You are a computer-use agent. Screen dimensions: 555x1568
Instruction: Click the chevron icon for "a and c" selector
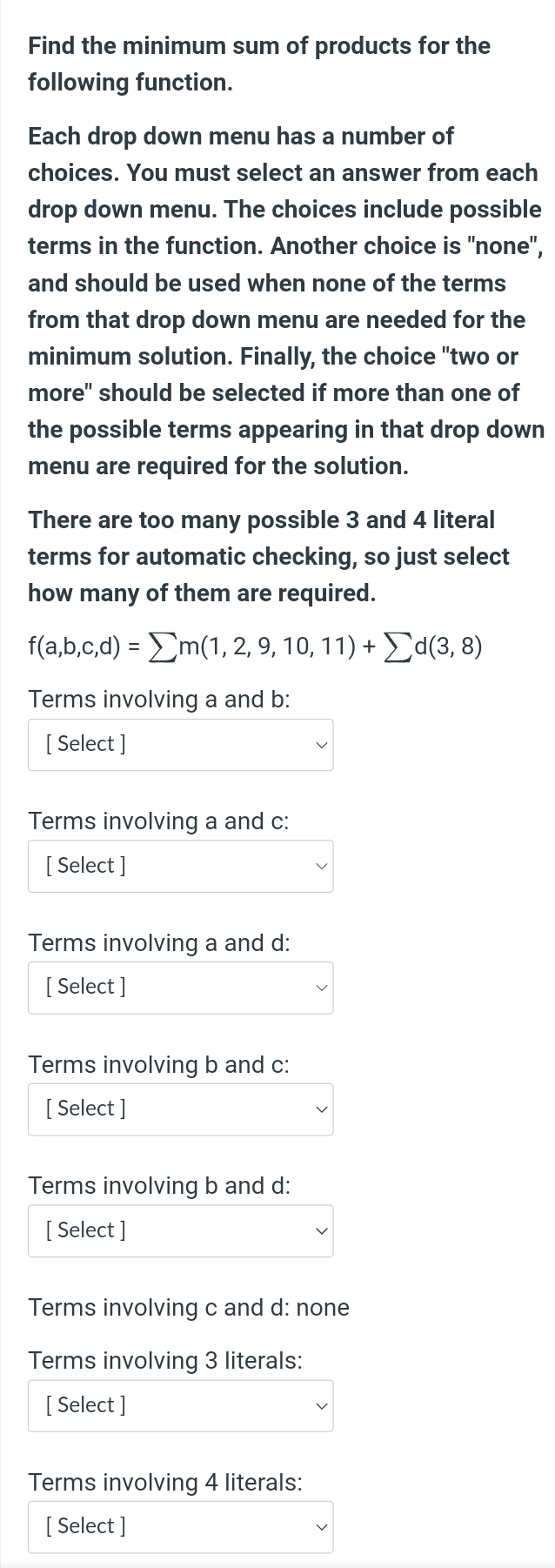(320, 867)
